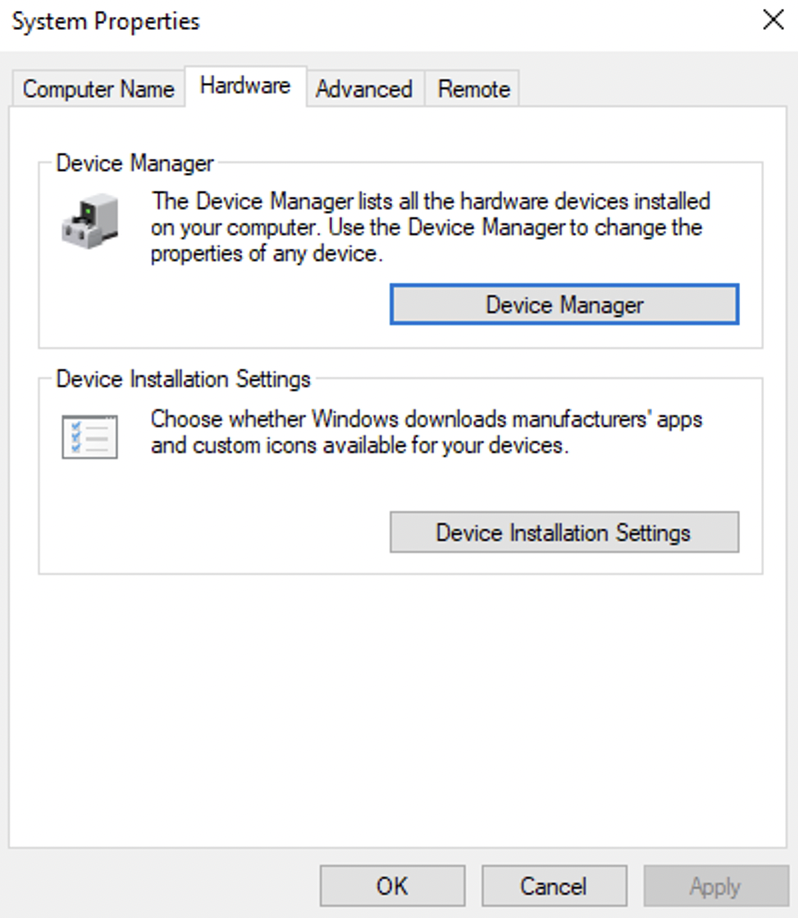
Task: Go to the Remote tab
Action: 474,89
